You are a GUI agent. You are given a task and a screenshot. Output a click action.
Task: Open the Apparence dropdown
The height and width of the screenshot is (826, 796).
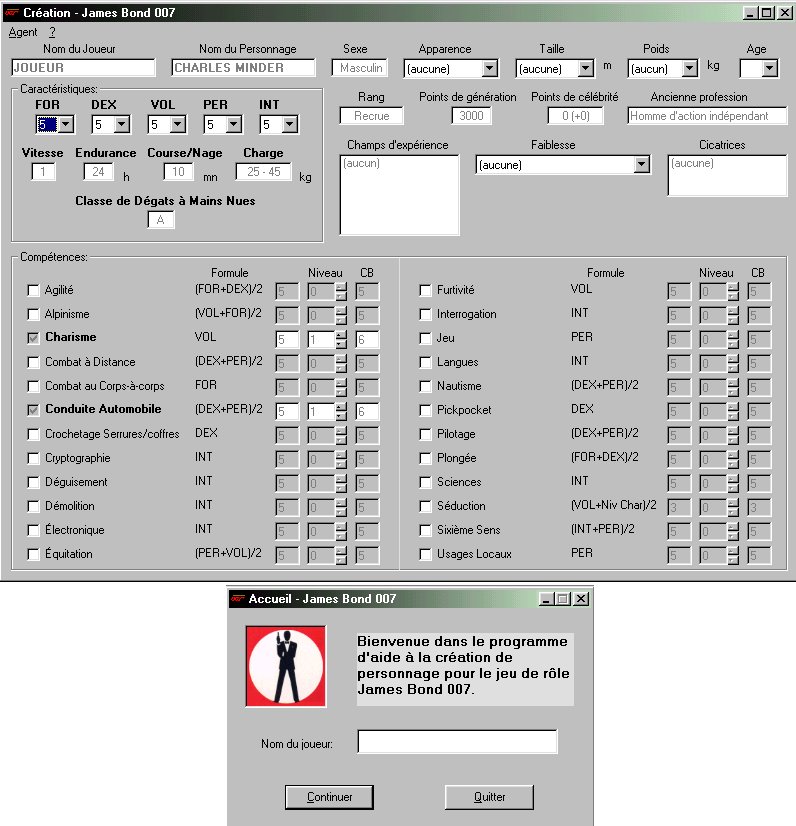point(490,68)
